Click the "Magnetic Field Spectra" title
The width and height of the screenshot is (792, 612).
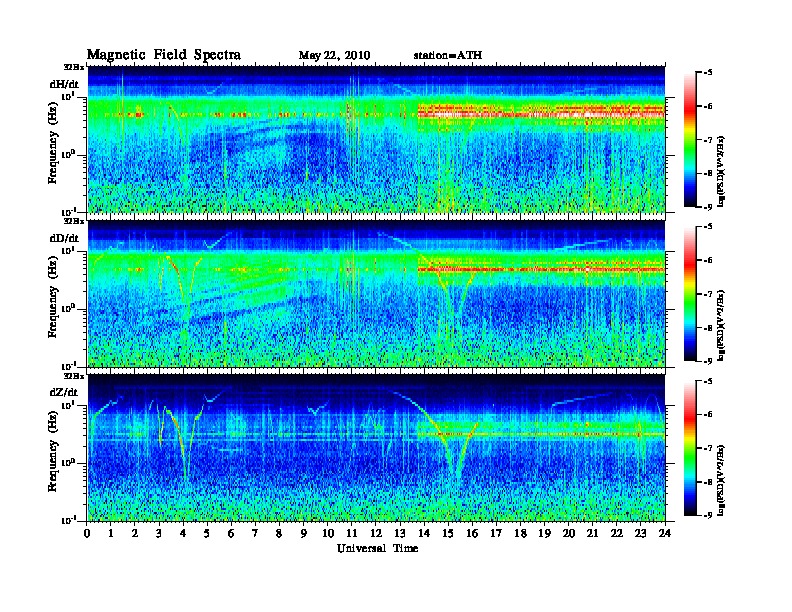(x=164, y=55)
